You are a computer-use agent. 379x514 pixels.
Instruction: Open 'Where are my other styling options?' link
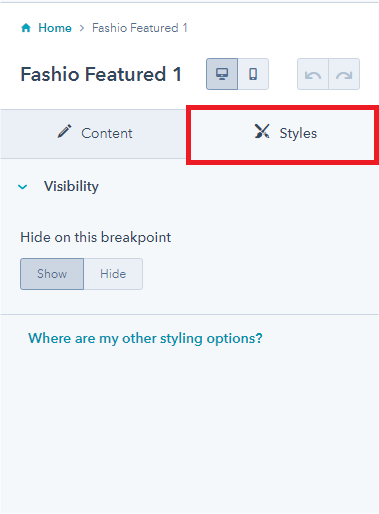tap(145, 338)
